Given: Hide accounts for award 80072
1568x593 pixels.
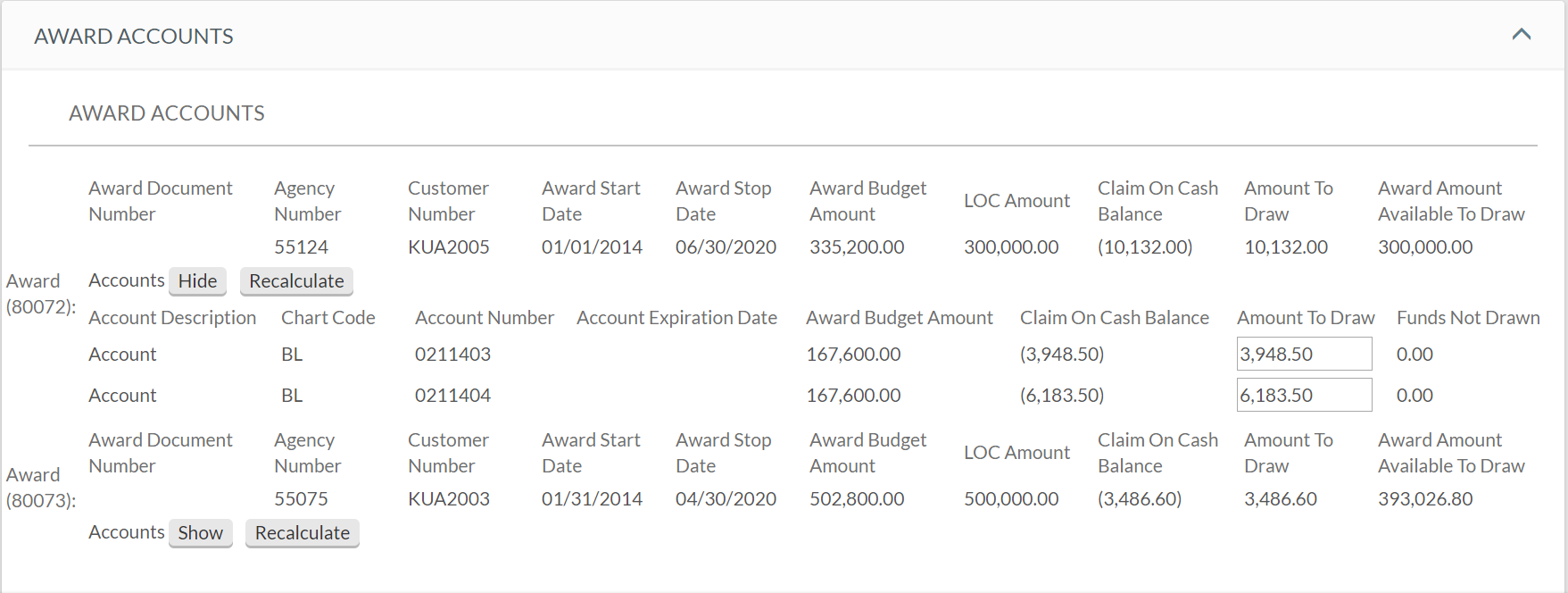Looking at the screenshot, I should tap(197, 281).
